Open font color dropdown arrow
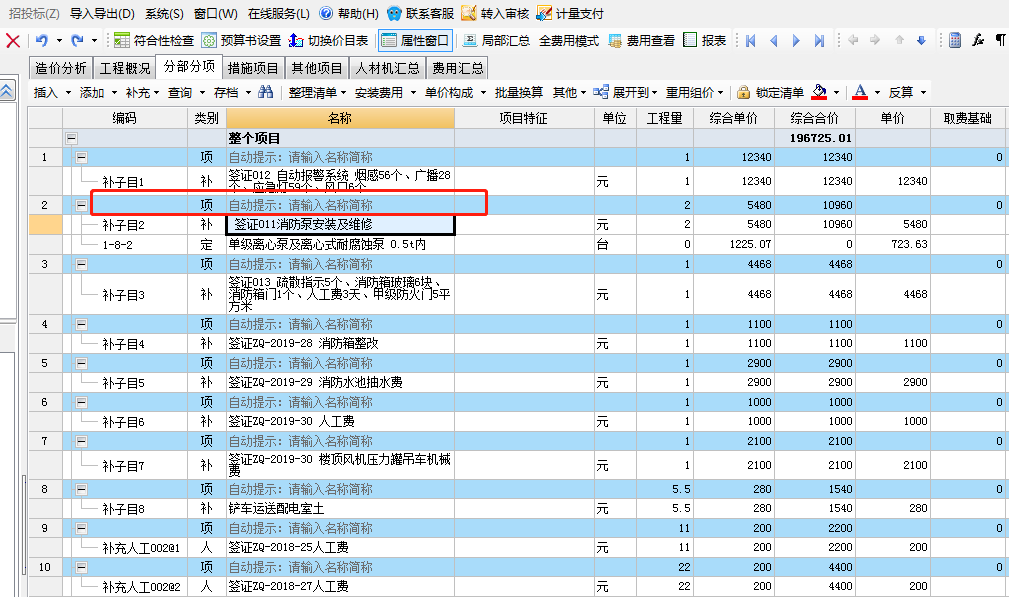1009x597 pixels. pos(877,93)
